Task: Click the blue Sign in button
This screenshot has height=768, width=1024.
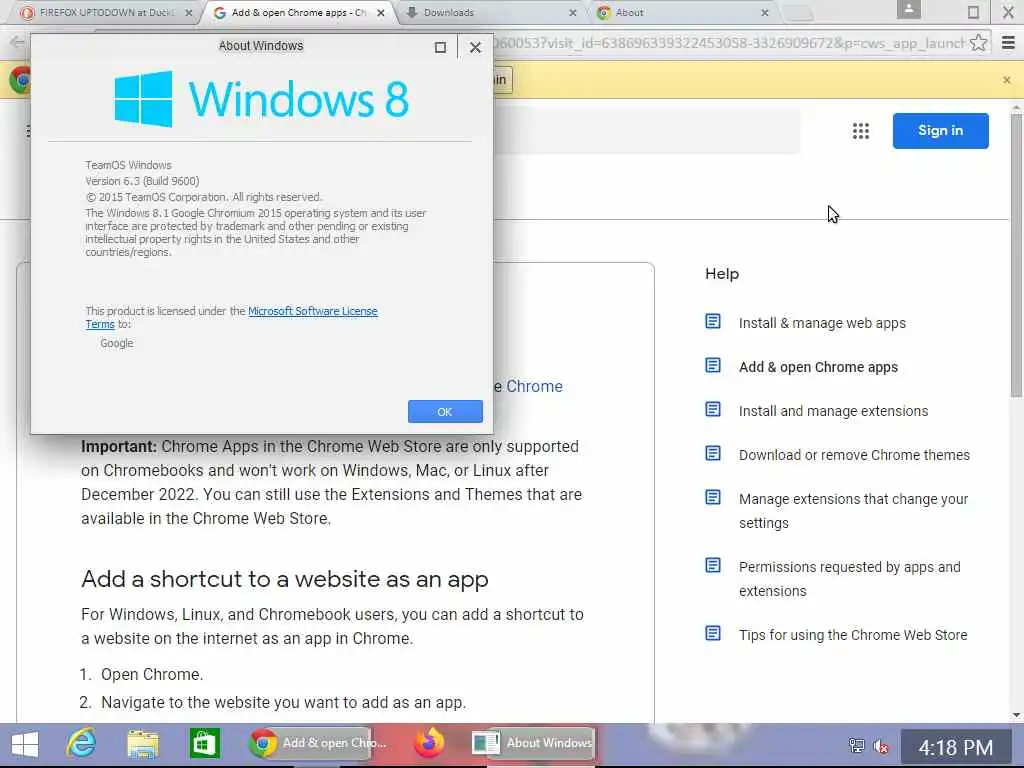Action: coord(940,131)
